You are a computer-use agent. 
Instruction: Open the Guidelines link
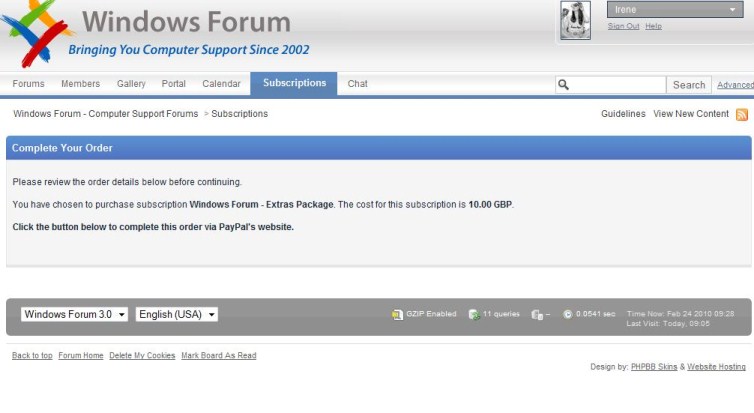click(x=623, y=114)
